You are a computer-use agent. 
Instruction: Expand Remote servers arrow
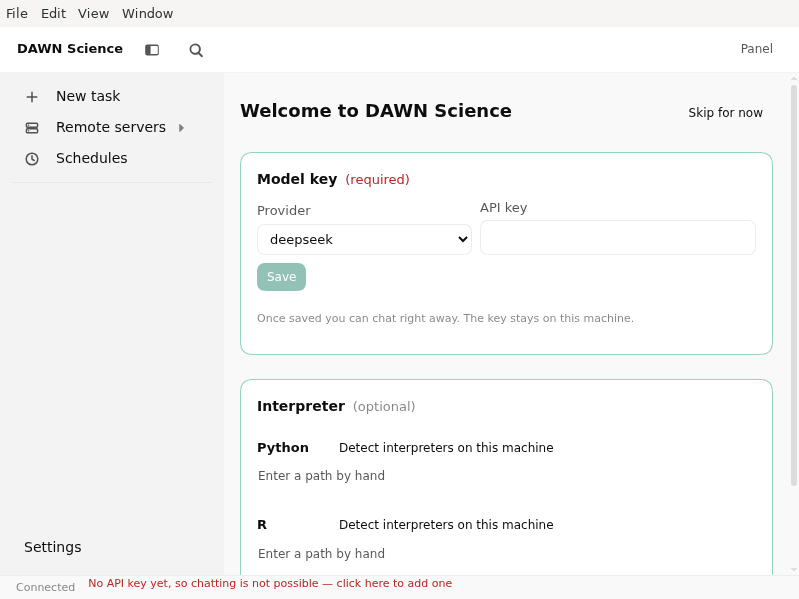point(181,127)
